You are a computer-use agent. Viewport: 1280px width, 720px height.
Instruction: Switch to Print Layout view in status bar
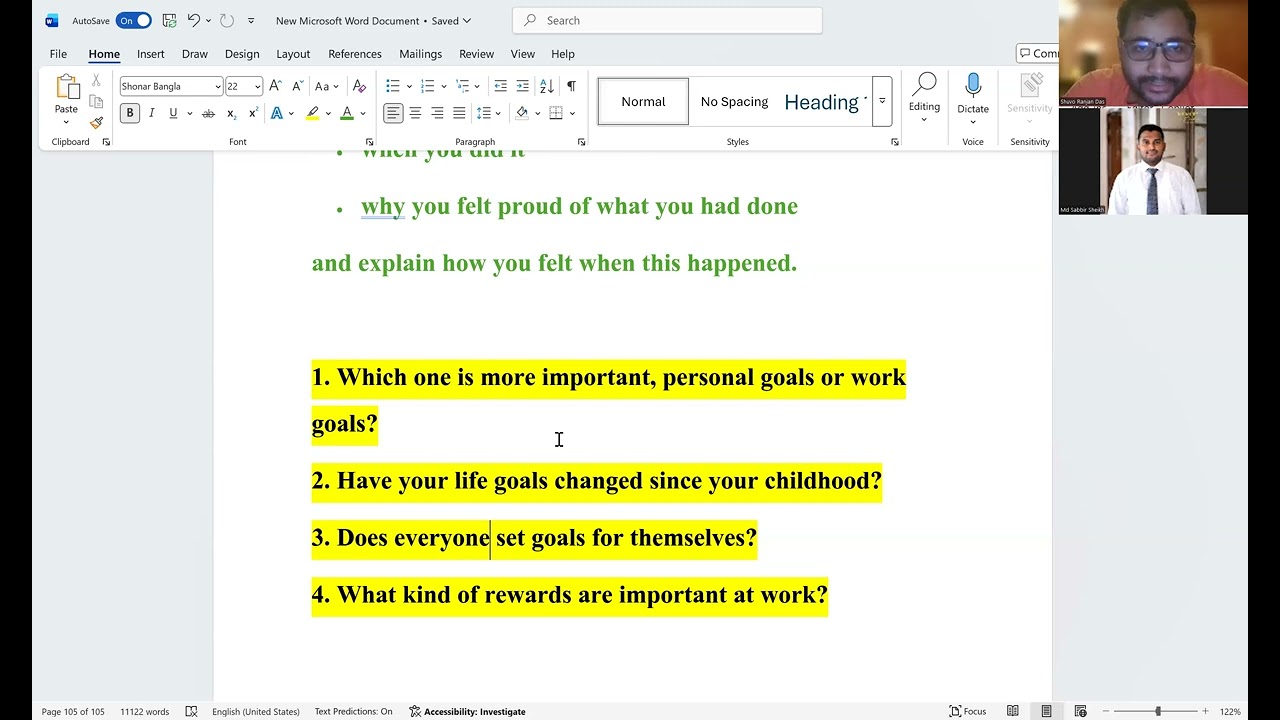click(x=1046, y=711)
